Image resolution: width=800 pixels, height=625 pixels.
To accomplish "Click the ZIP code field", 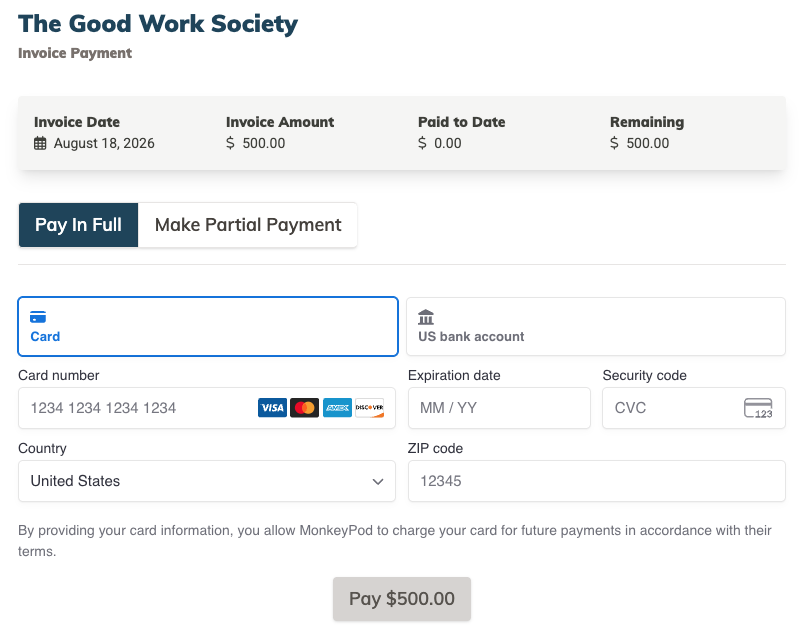I will 596,481.
